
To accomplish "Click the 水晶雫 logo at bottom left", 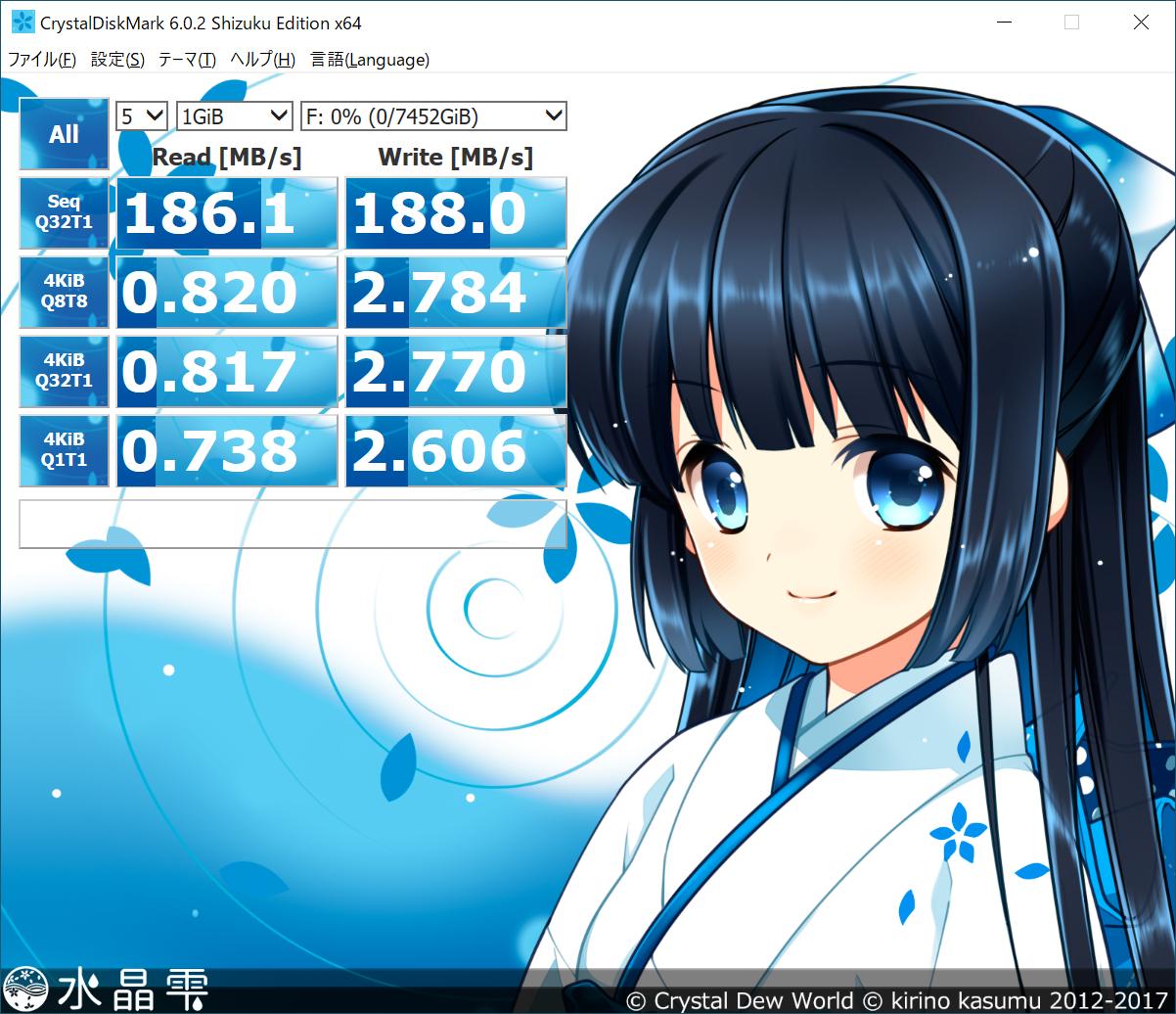I will click(x=105, y=991).
